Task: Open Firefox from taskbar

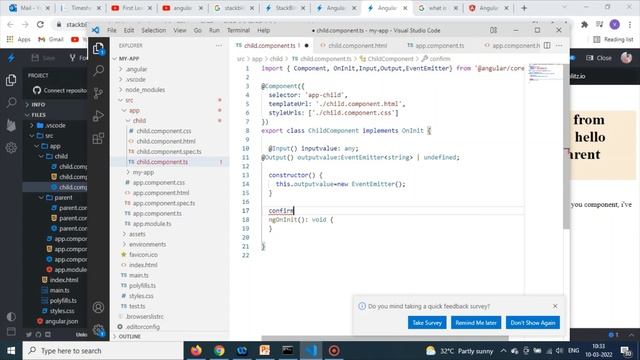Action: point(196,351)
